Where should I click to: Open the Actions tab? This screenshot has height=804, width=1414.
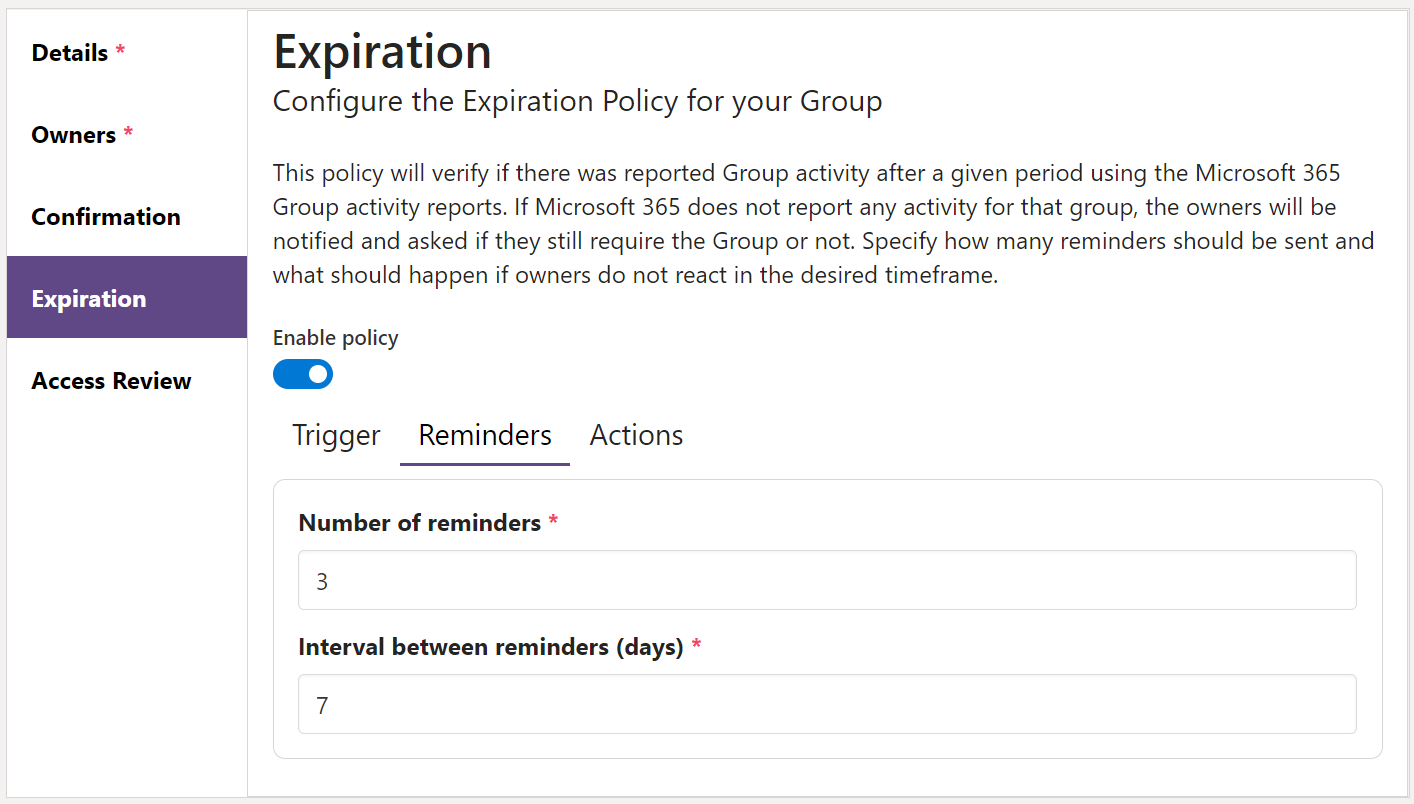636,435
